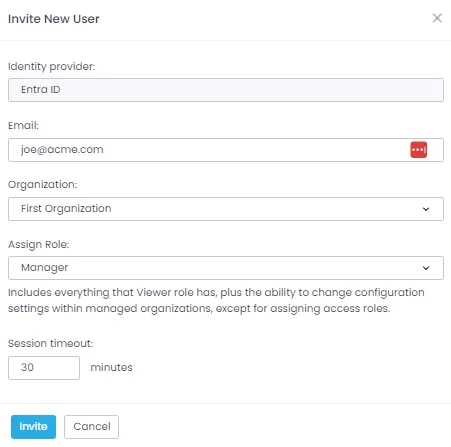Click the minutes unit text
This screenshot has width=451, height=447.
click(111, 368)
